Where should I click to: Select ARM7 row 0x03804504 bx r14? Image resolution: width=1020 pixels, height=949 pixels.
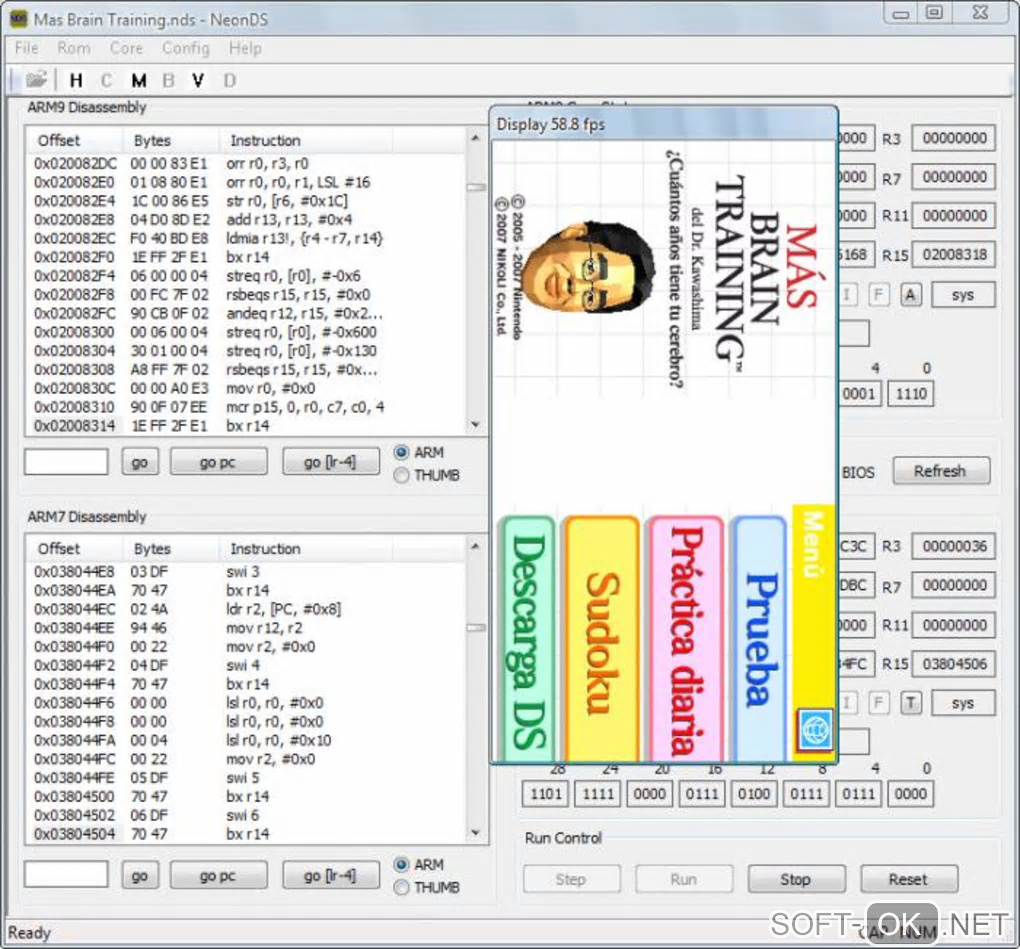(247, 834)
